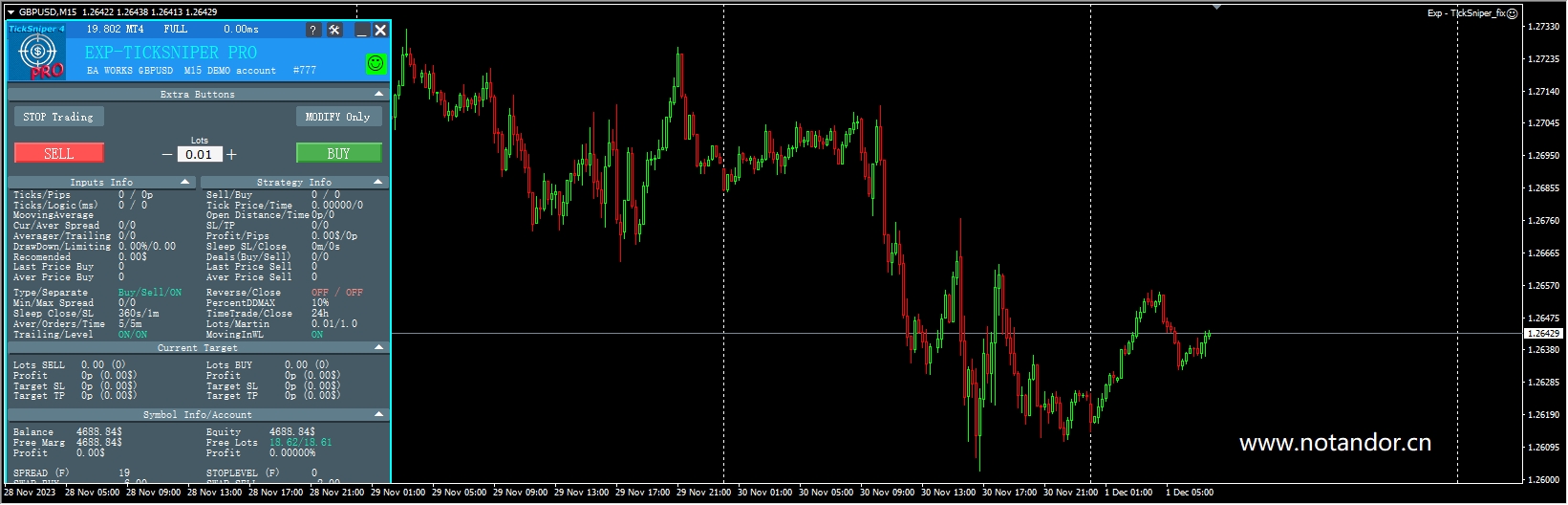This screenshot has width=1568, height=505.
Task: Collapse the Strategy Info section
Action: click(x=378, y=182)
